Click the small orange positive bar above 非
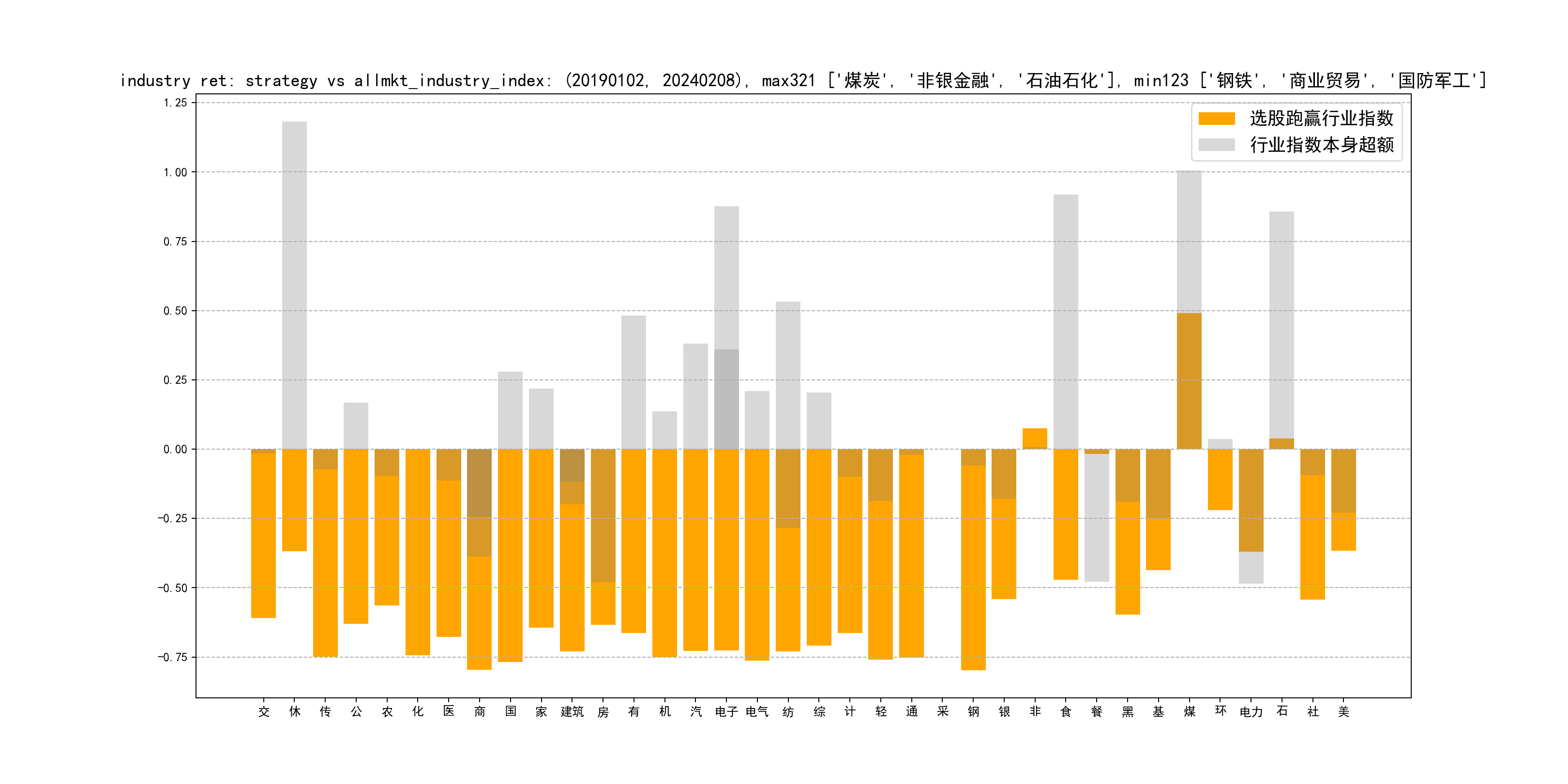The width and height of the screenshot is (1568, 784). coord(1035,437)
